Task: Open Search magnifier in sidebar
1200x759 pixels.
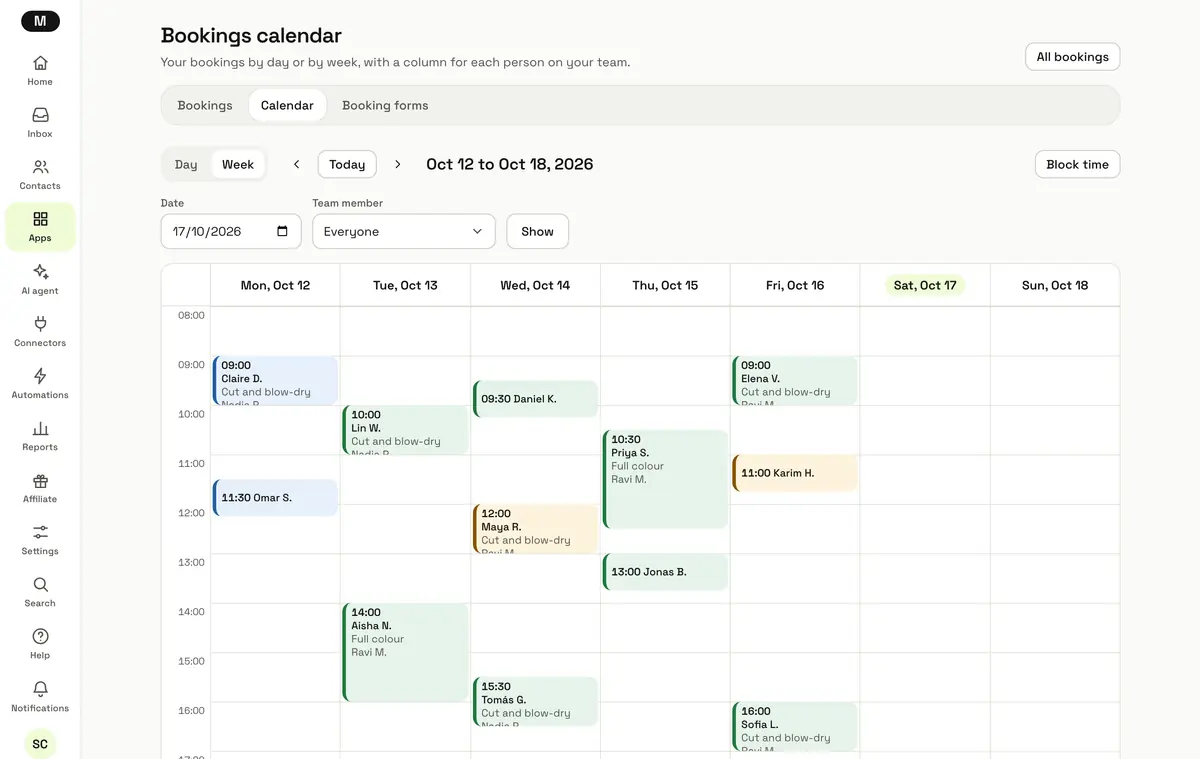Action: point(40,584)
